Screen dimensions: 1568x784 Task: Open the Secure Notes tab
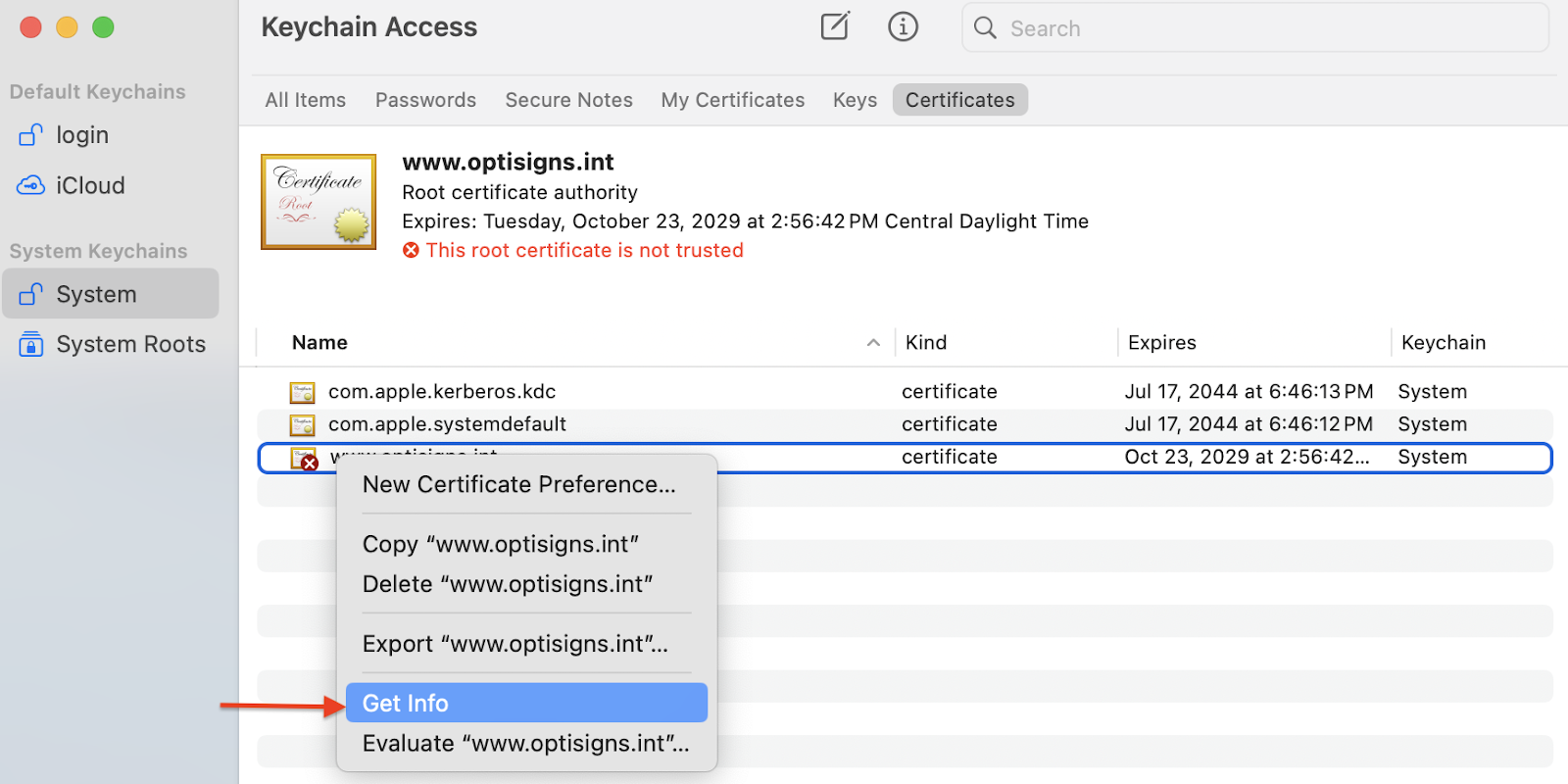coord(568,100)
